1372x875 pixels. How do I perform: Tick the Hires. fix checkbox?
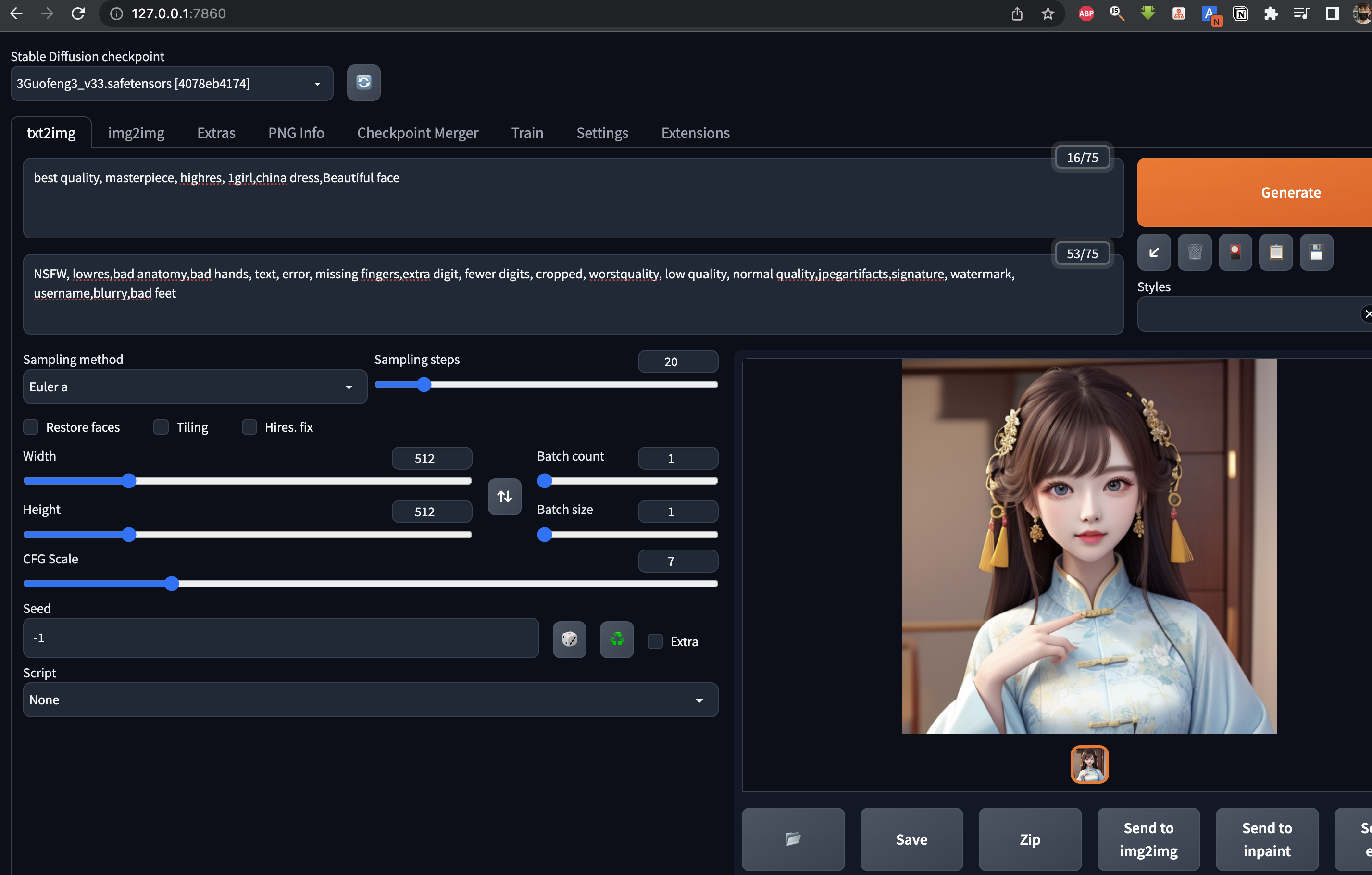point(249,427)
